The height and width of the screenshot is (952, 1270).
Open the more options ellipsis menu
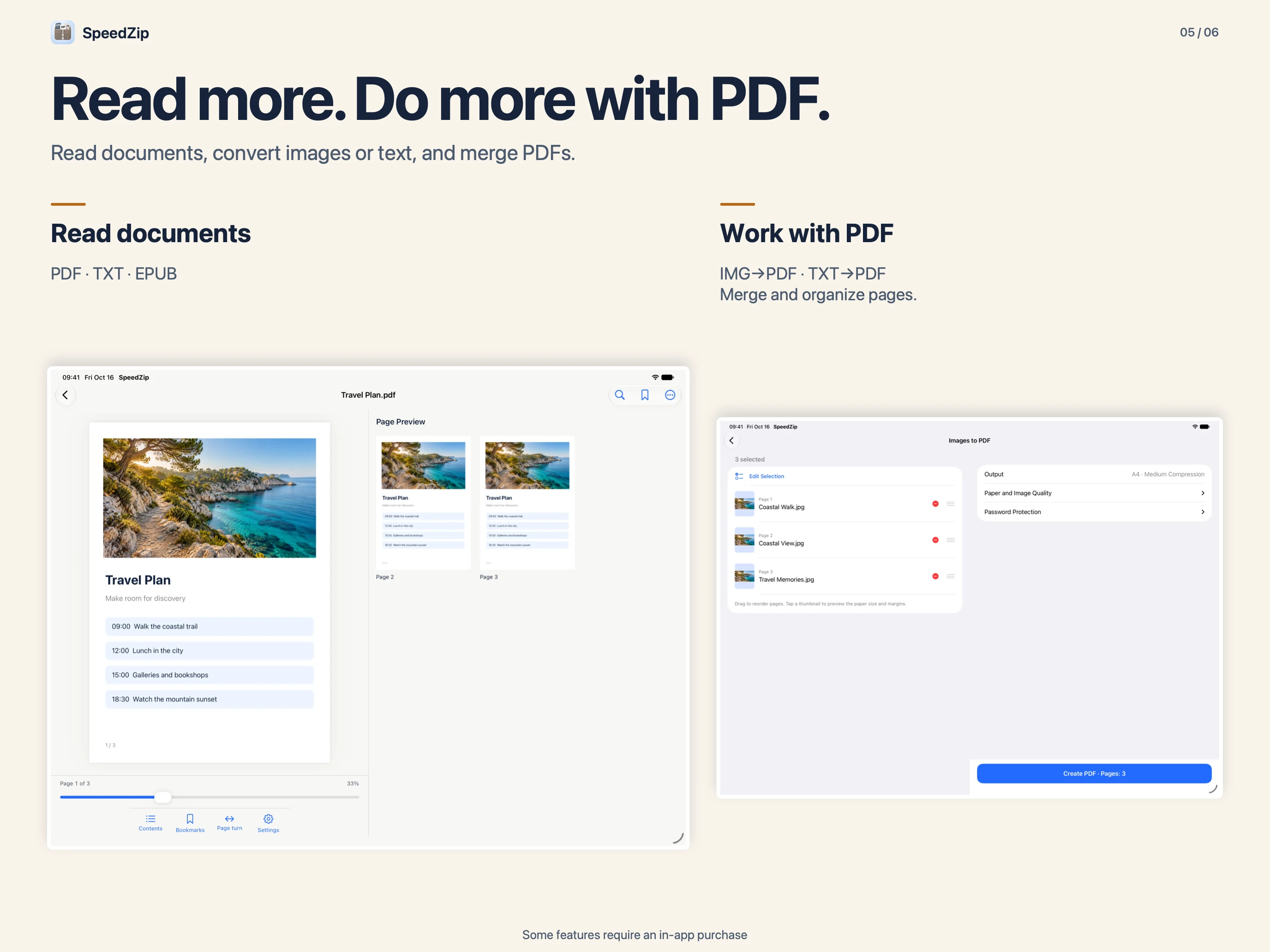point(670,395)
